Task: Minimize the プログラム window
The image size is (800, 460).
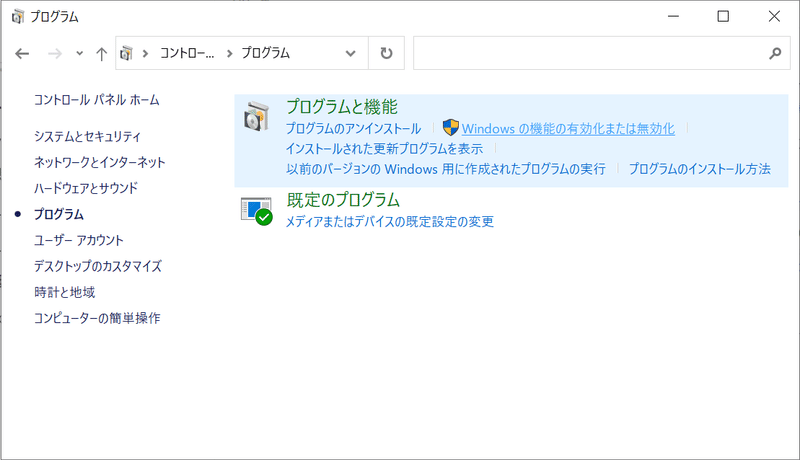Action: [673, 16]
